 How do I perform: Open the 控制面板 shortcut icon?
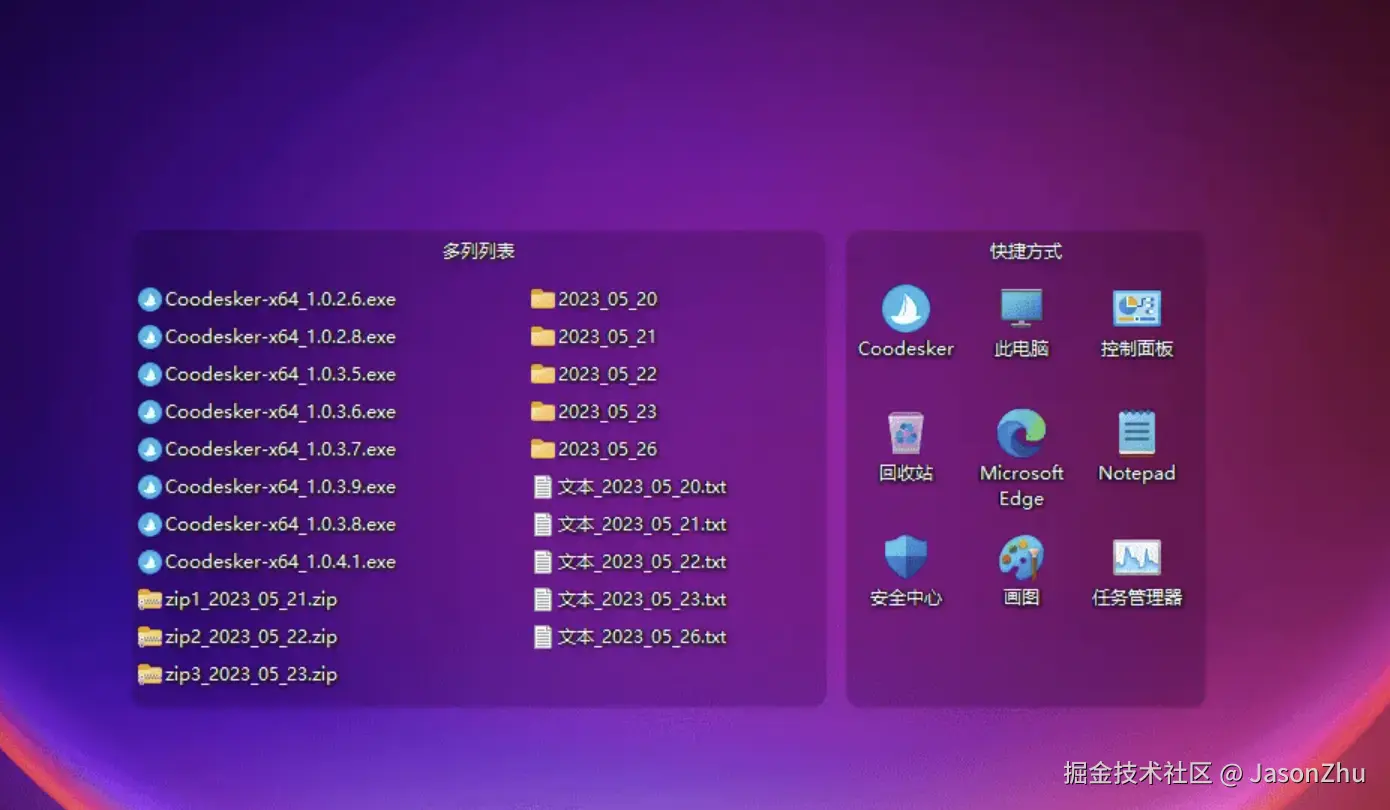[x=1136, y=309]
